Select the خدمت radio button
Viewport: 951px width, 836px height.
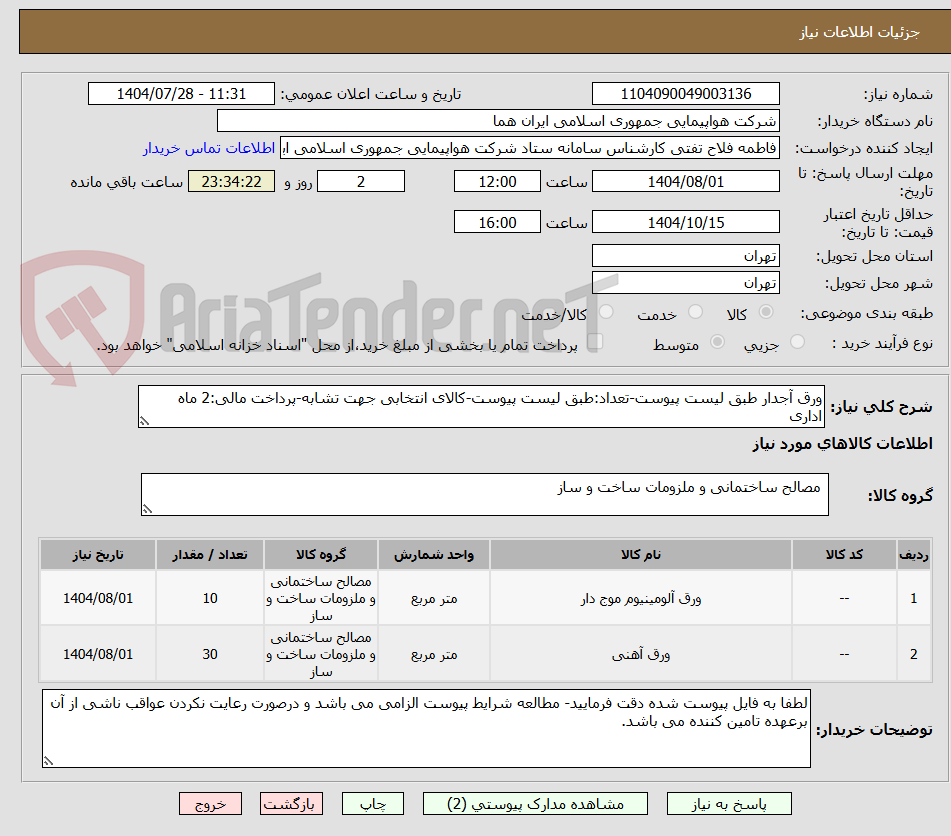[x=695, y=309]
